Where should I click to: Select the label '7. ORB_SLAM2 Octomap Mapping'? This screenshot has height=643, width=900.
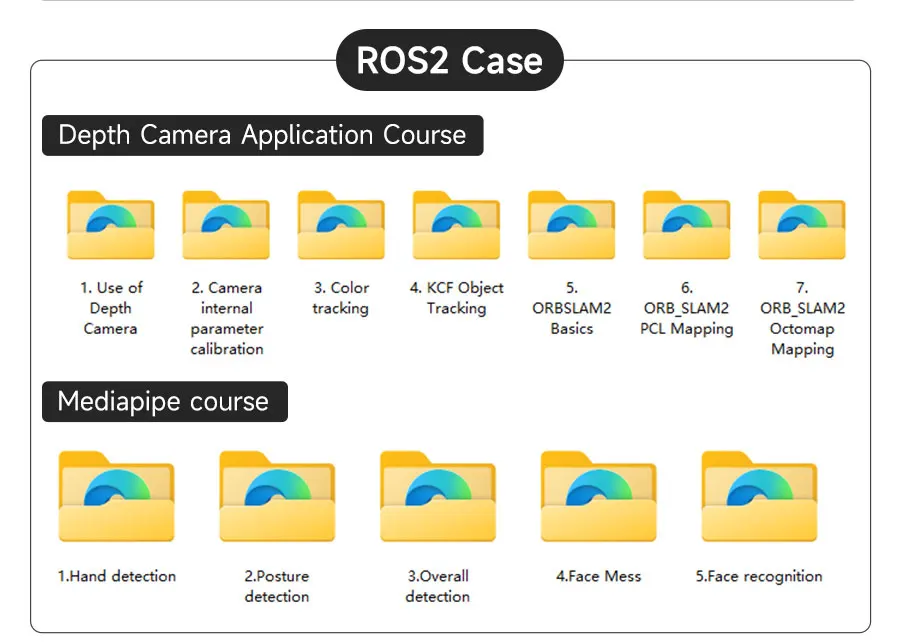[802, 318]
